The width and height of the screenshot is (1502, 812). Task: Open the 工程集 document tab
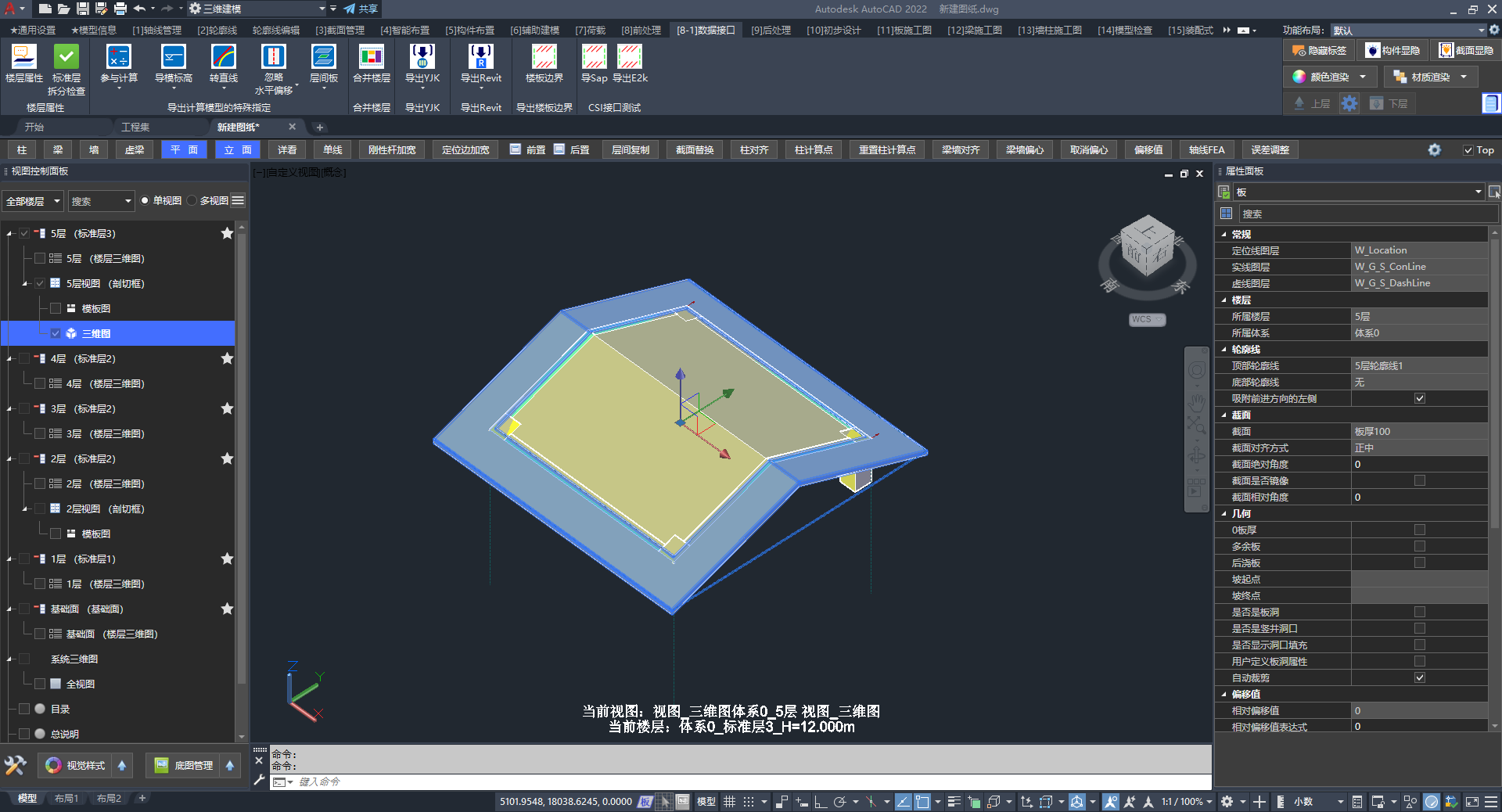(135, 127)
